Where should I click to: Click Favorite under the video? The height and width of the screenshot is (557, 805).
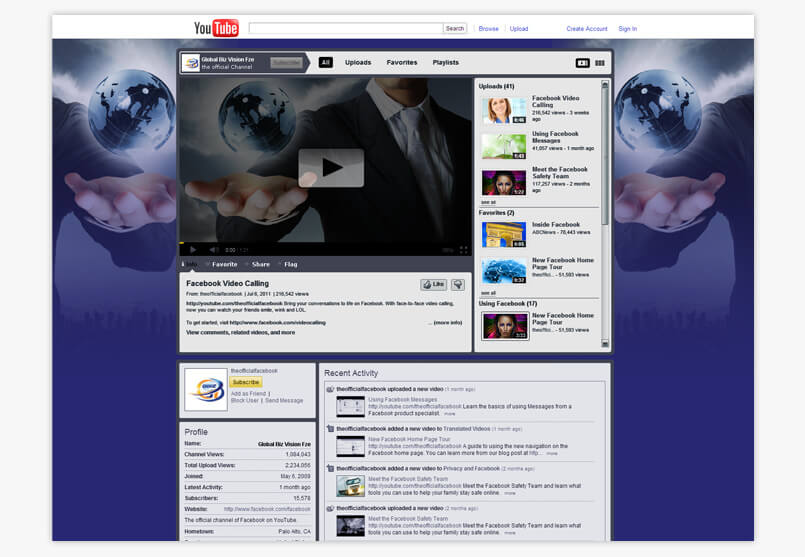point(224,264)
